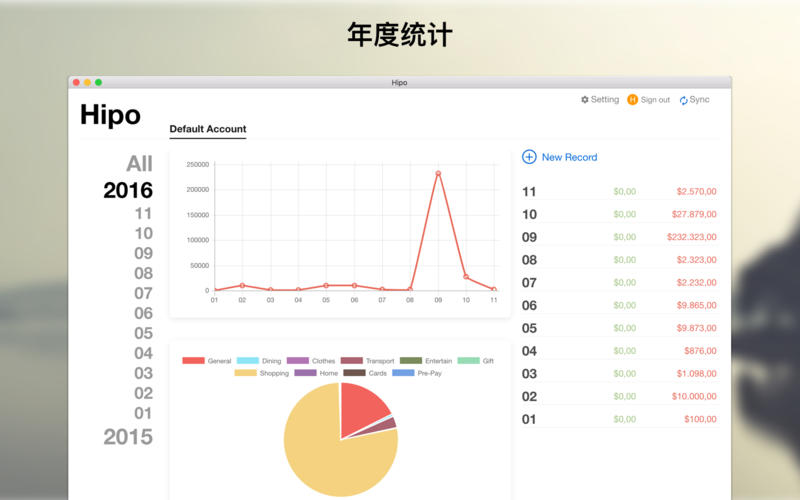Select month 08 in the sidebar
The height and width of the screenshot is (500, 800).
click(143, 273)
